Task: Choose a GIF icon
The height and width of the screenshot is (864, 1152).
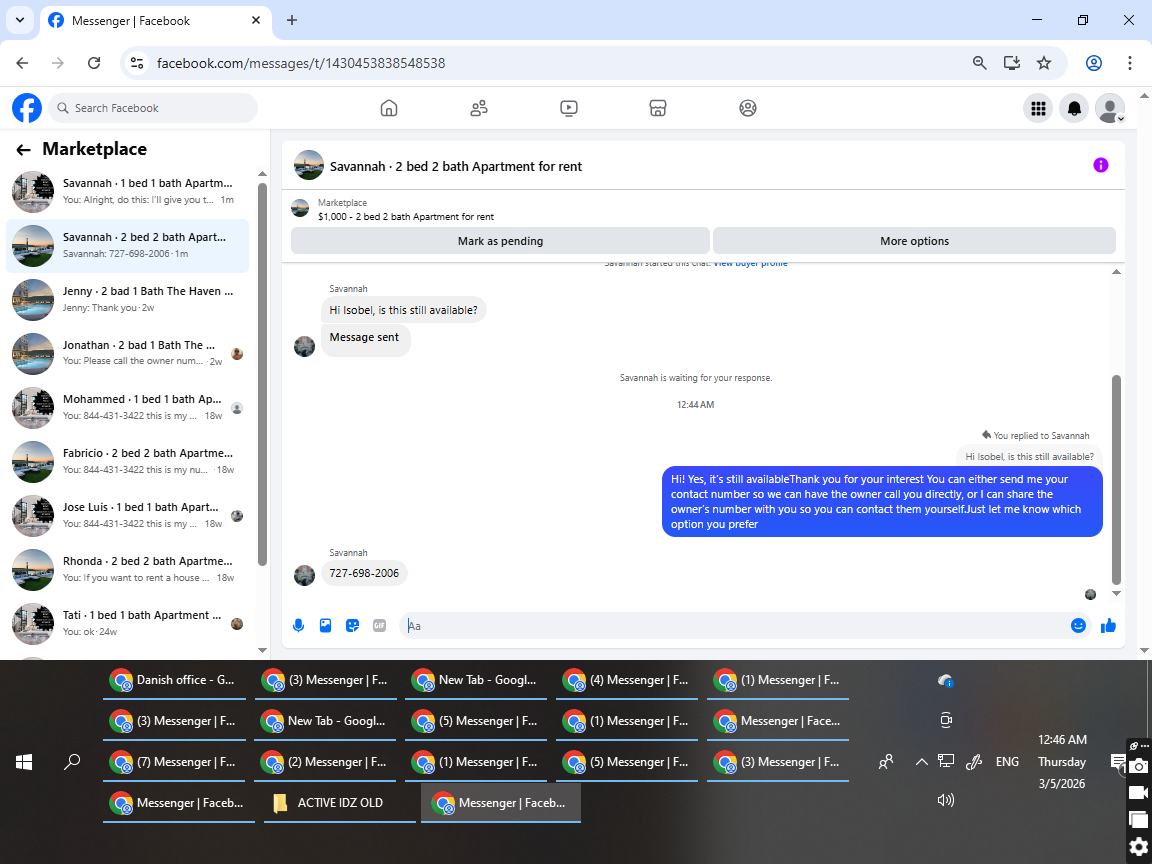Action: click(x=379, y=625)
